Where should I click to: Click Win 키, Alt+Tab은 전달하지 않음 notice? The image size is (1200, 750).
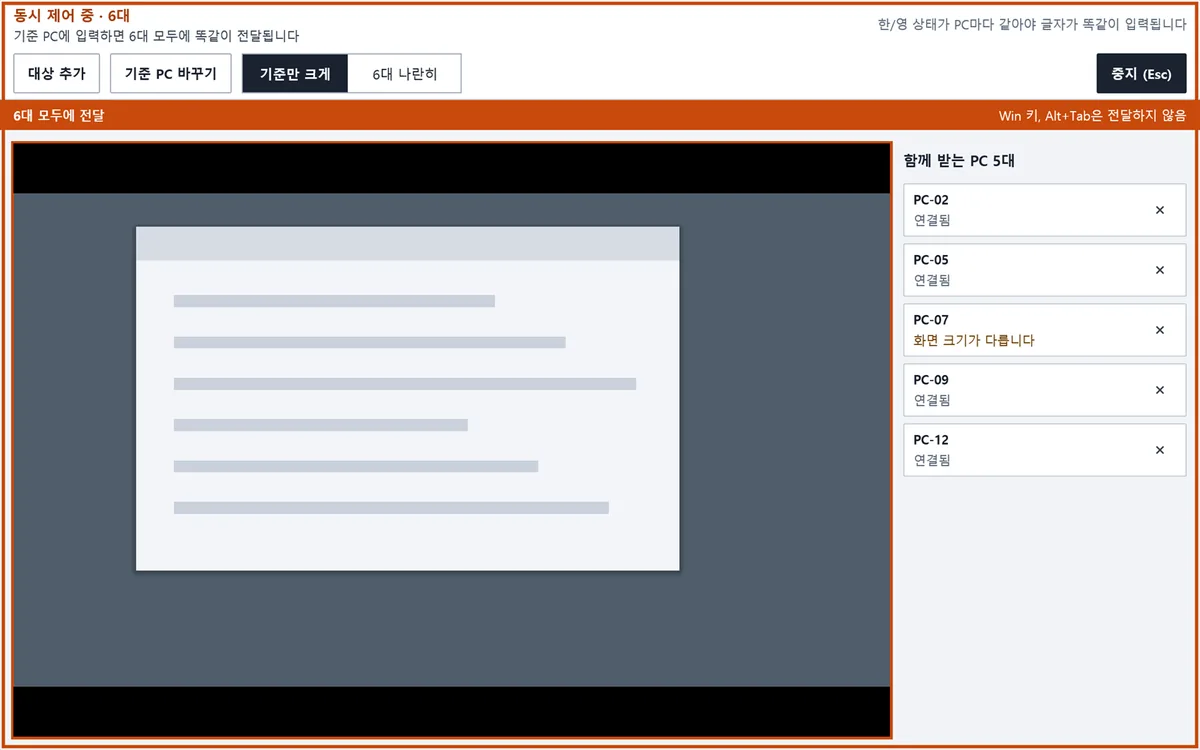(x=1092, y=115)
